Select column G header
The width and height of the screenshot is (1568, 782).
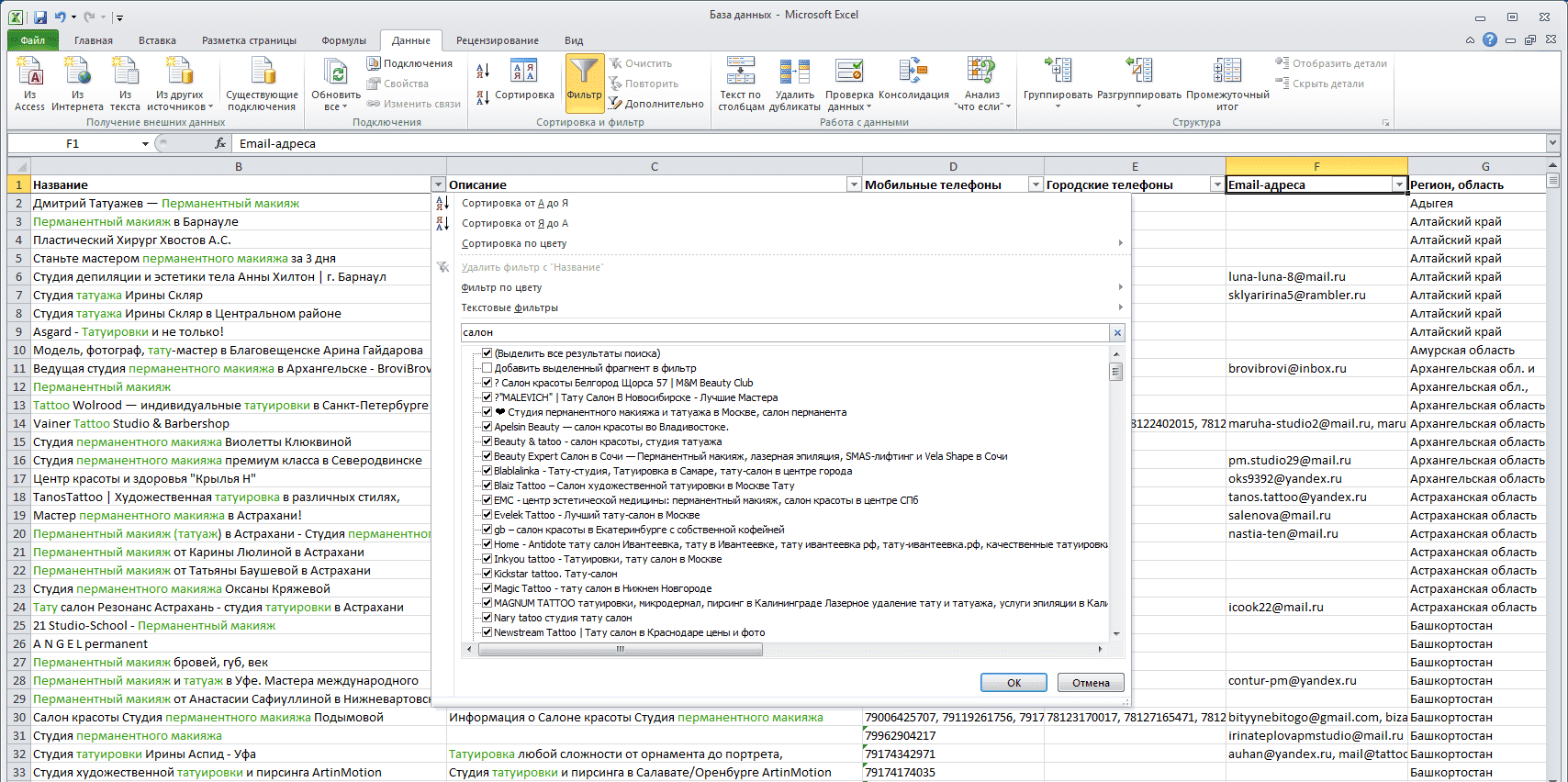pos(1484,166)
